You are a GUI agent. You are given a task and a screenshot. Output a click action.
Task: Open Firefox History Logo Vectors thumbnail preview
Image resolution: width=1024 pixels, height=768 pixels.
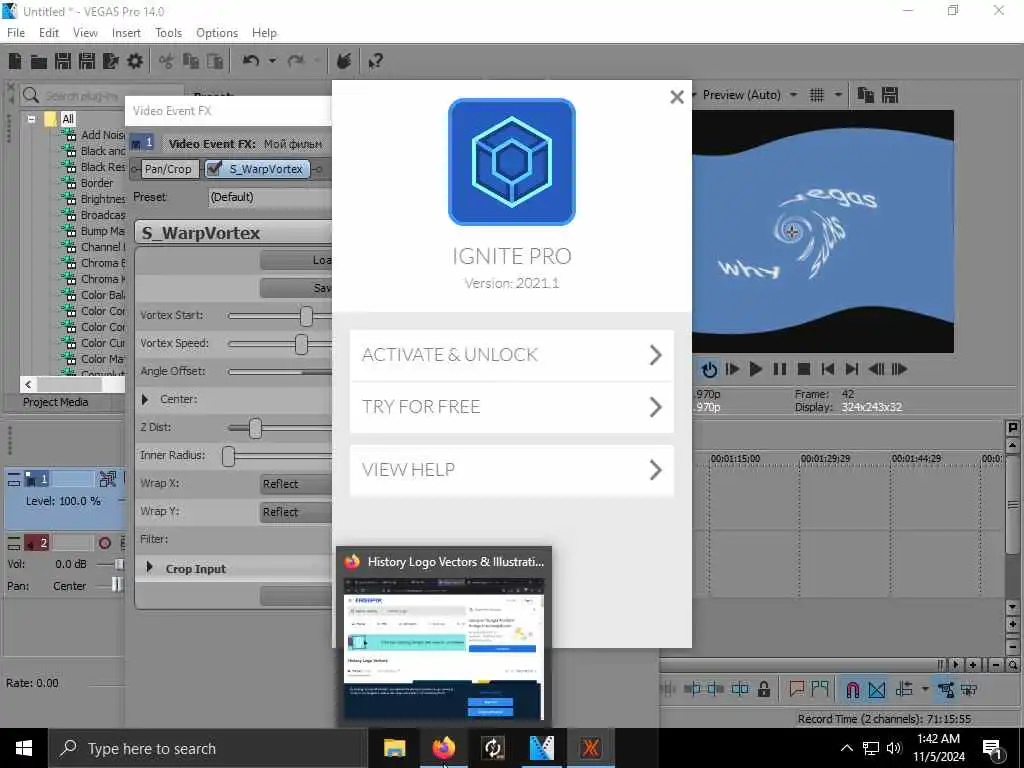[444, 636]
